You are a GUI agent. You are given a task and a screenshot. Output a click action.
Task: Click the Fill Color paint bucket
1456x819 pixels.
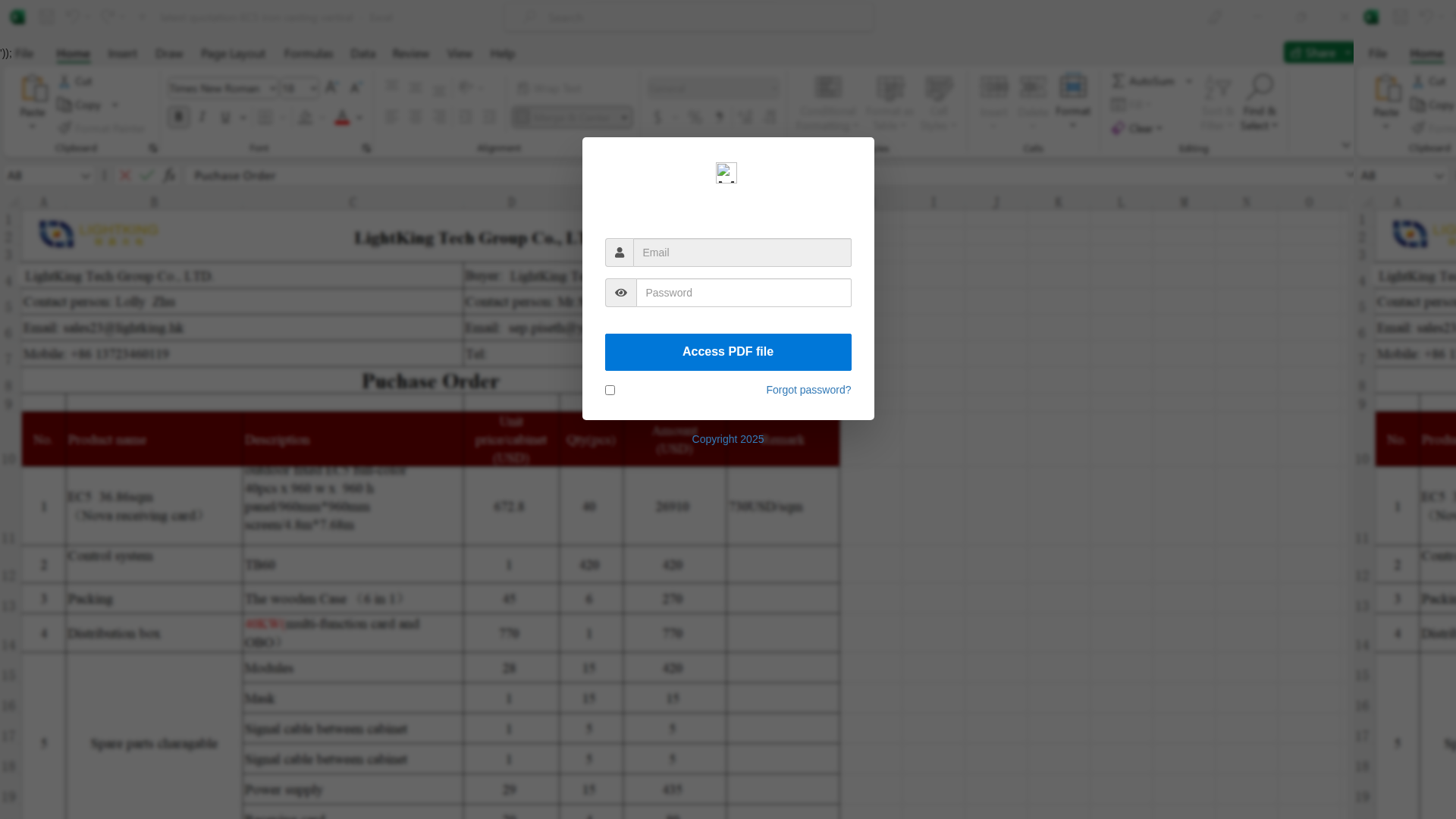coord(305,118)
